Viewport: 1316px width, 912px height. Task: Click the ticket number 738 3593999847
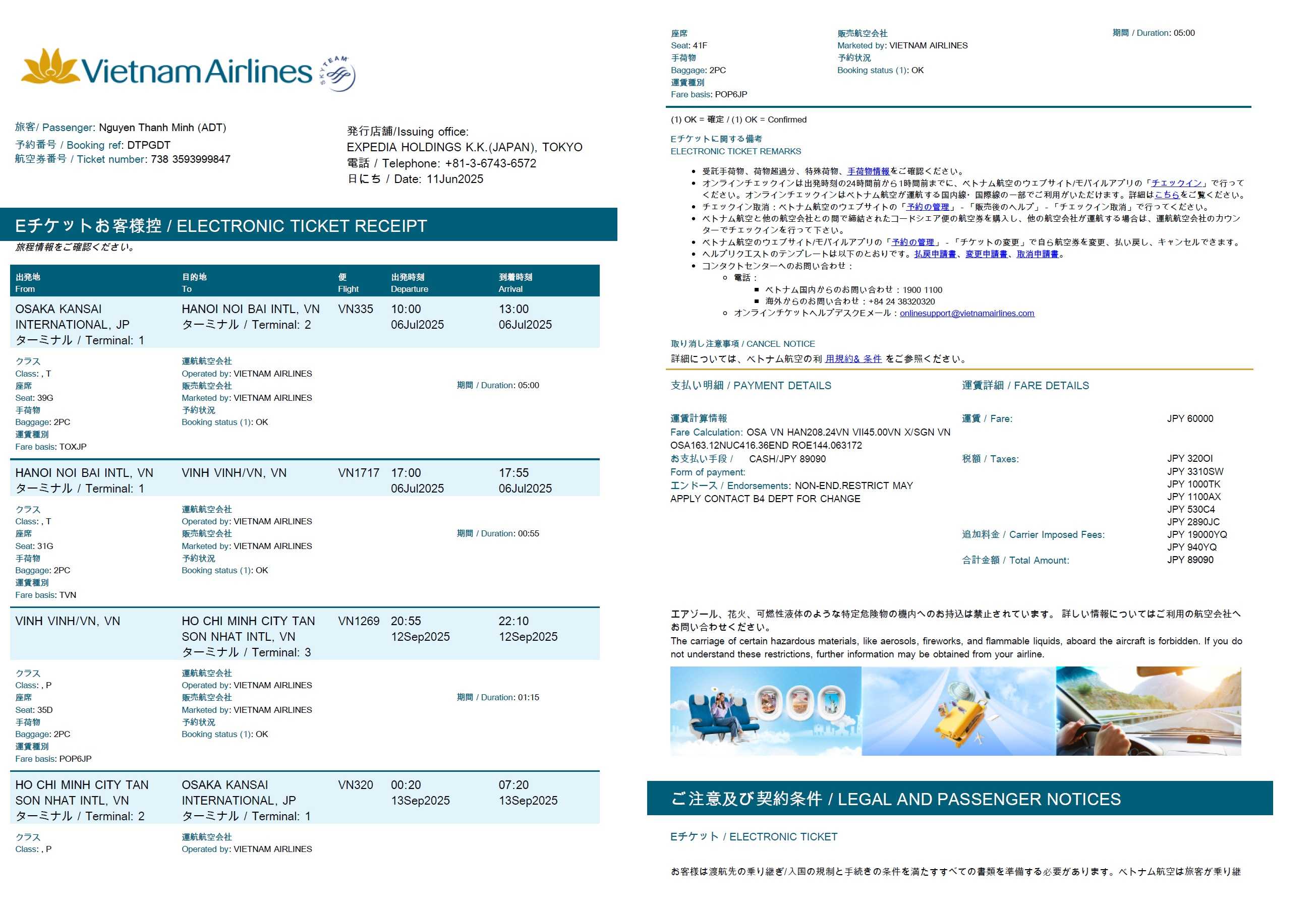point(190,159)
